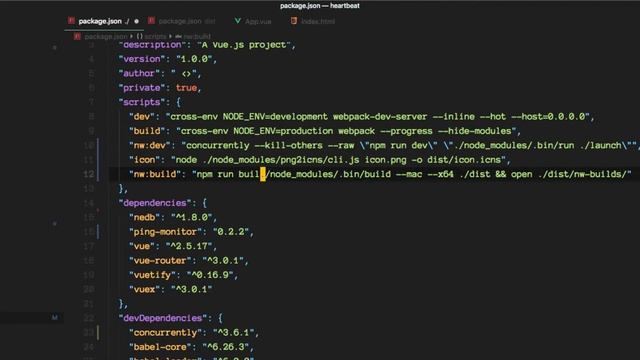Switch to the App.vue tab
This screenshot has height=360, width=640.
[253, 21]
